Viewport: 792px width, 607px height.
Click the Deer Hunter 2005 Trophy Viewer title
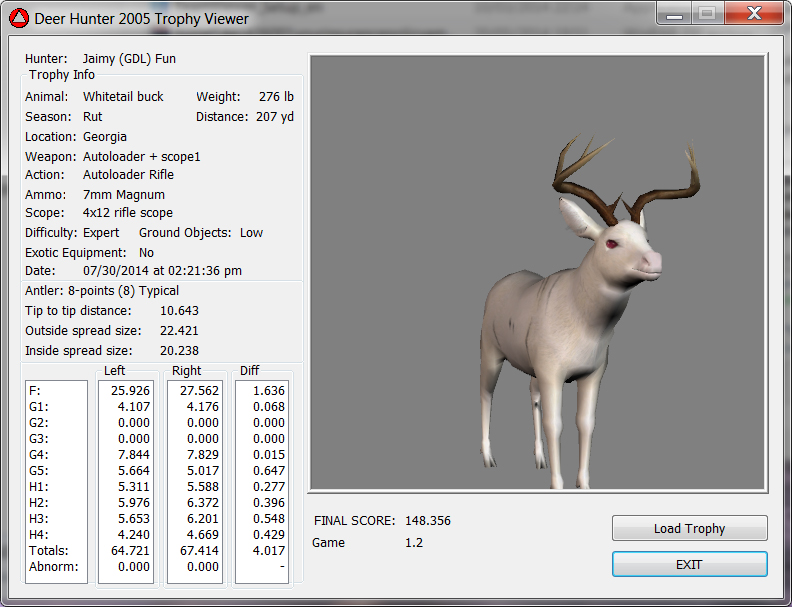click(142, 18)
